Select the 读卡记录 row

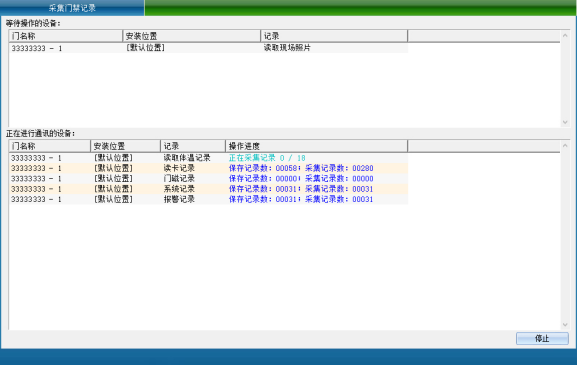(208, 168)
